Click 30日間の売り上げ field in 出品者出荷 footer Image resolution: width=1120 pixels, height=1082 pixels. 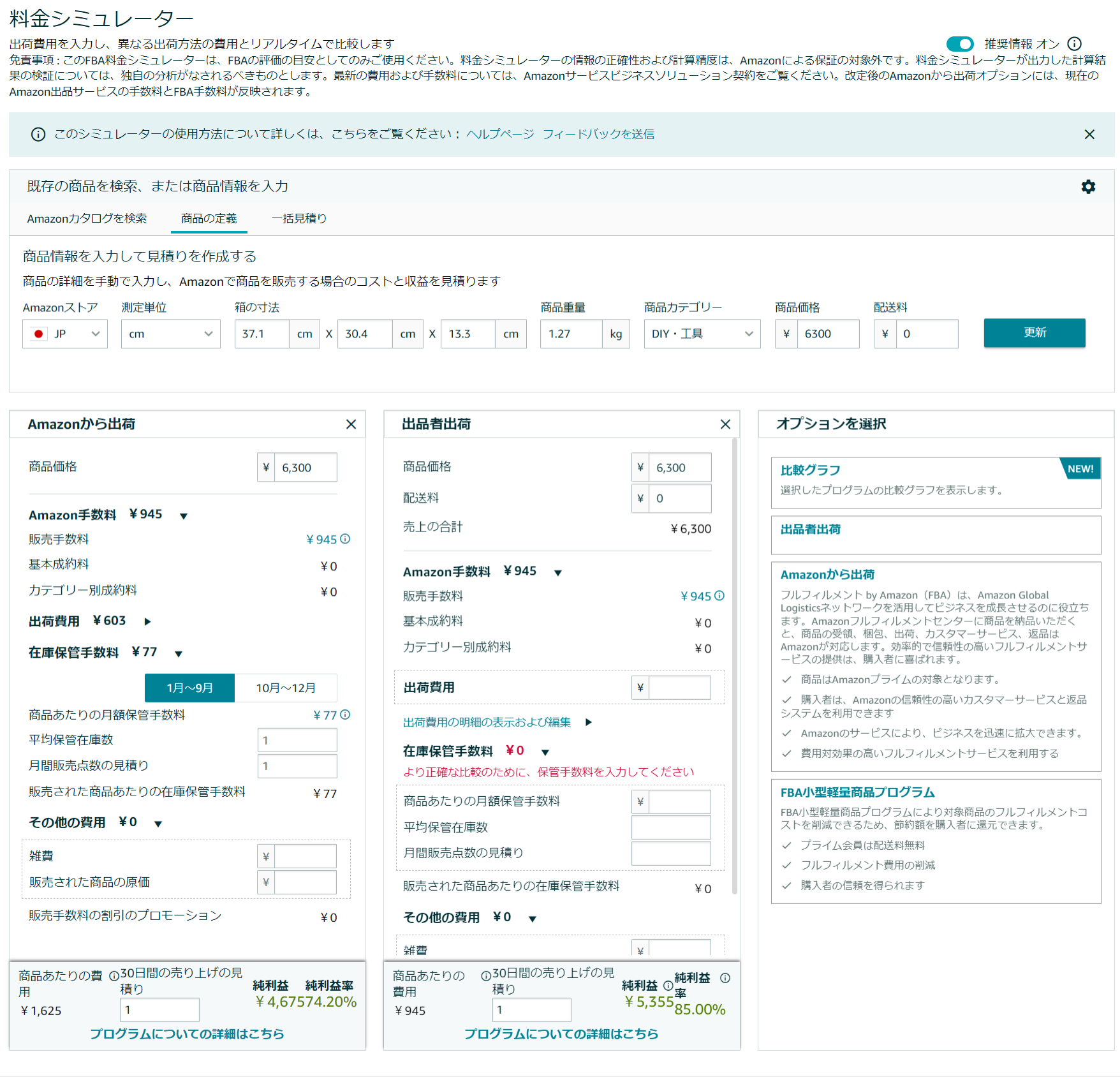[532, 1010]
